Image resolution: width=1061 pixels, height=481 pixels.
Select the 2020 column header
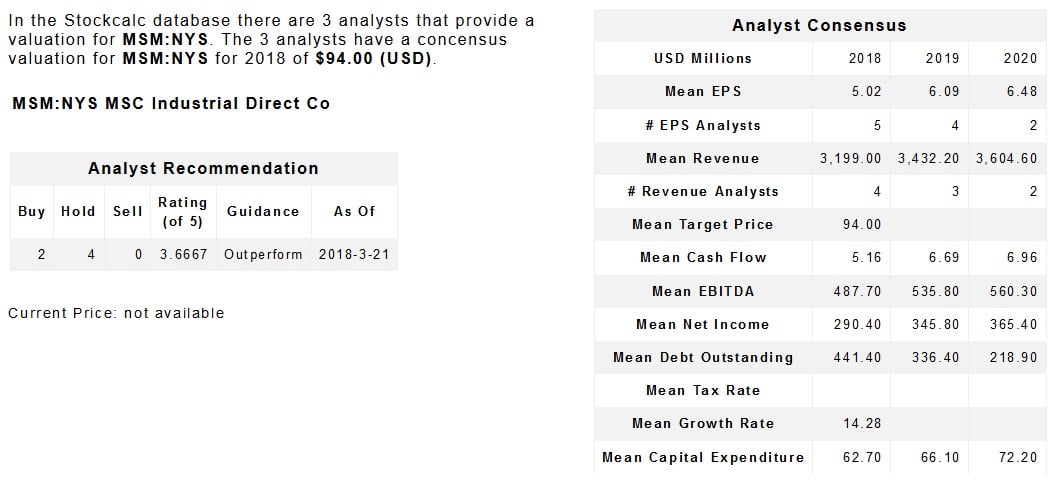[1019, 58]
